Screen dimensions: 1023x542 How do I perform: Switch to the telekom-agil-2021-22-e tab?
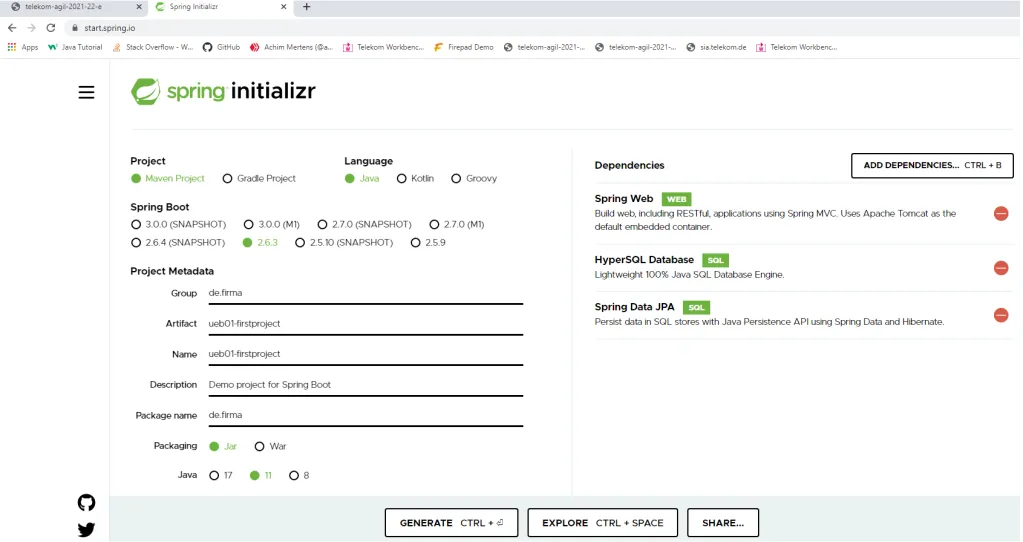72,7
